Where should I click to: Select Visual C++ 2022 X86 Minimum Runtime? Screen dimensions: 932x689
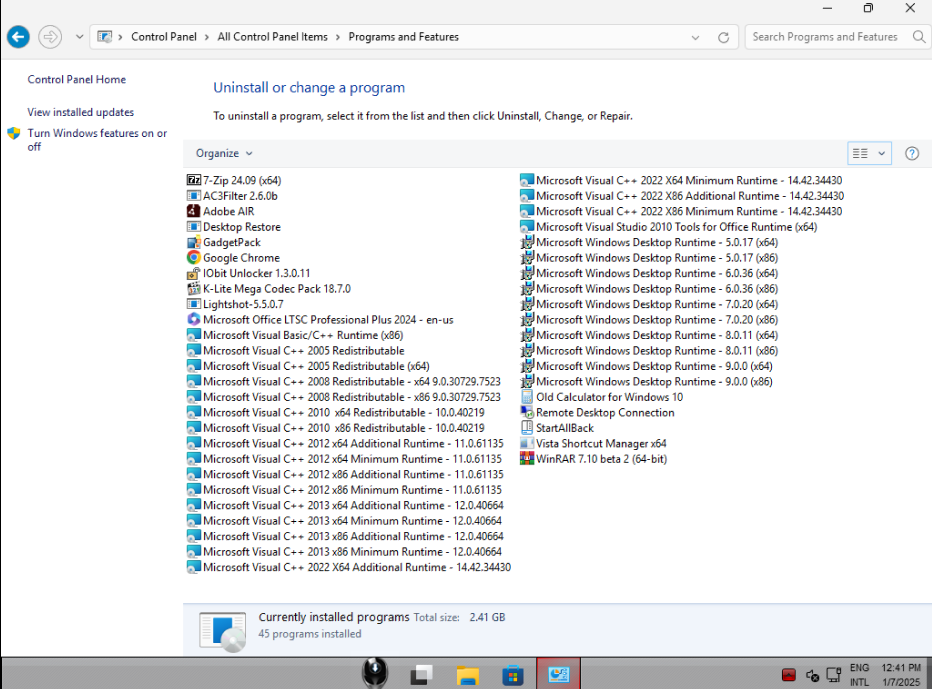pos(681,211)
